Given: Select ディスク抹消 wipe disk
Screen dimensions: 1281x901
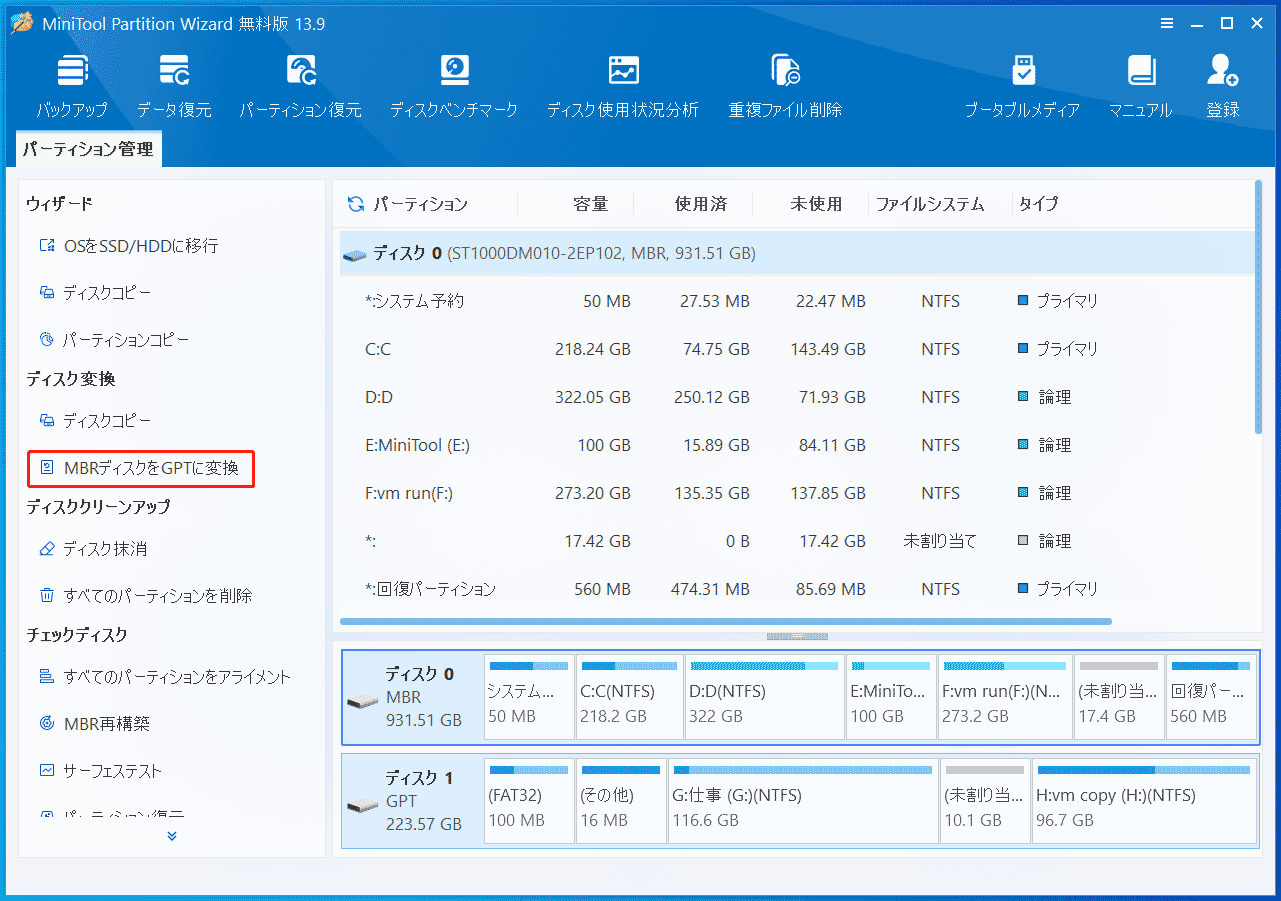Looking at the screenshot, I should 93,549.
